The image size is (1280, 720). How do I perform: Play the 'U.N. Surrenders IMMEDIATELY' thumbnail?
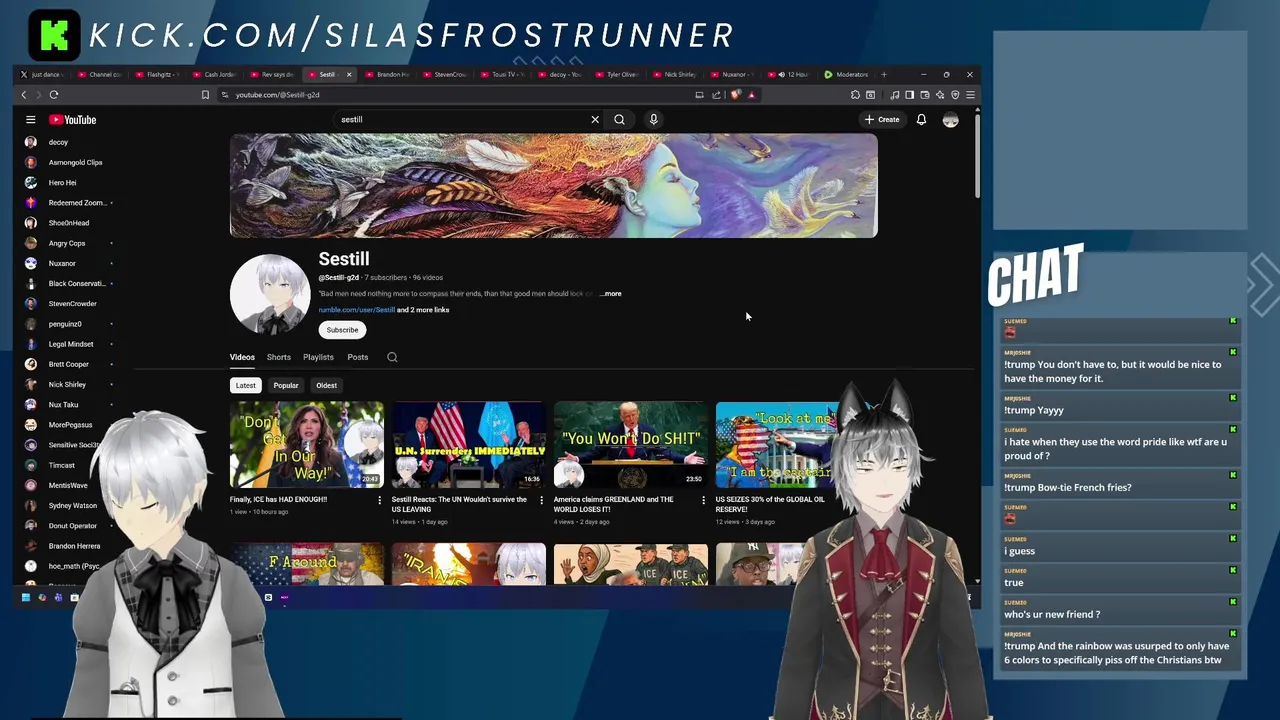point(469,445)
